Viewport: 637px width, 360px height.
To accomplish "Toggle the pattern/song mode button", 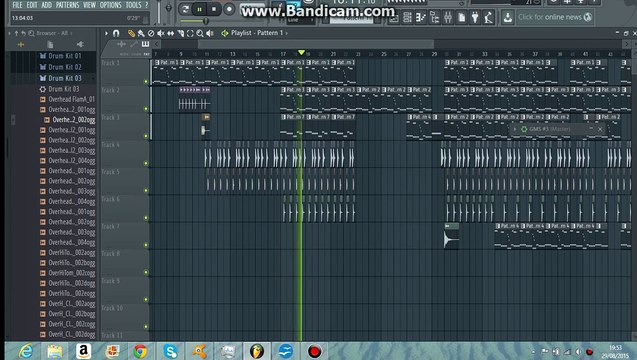I will 185,9.
